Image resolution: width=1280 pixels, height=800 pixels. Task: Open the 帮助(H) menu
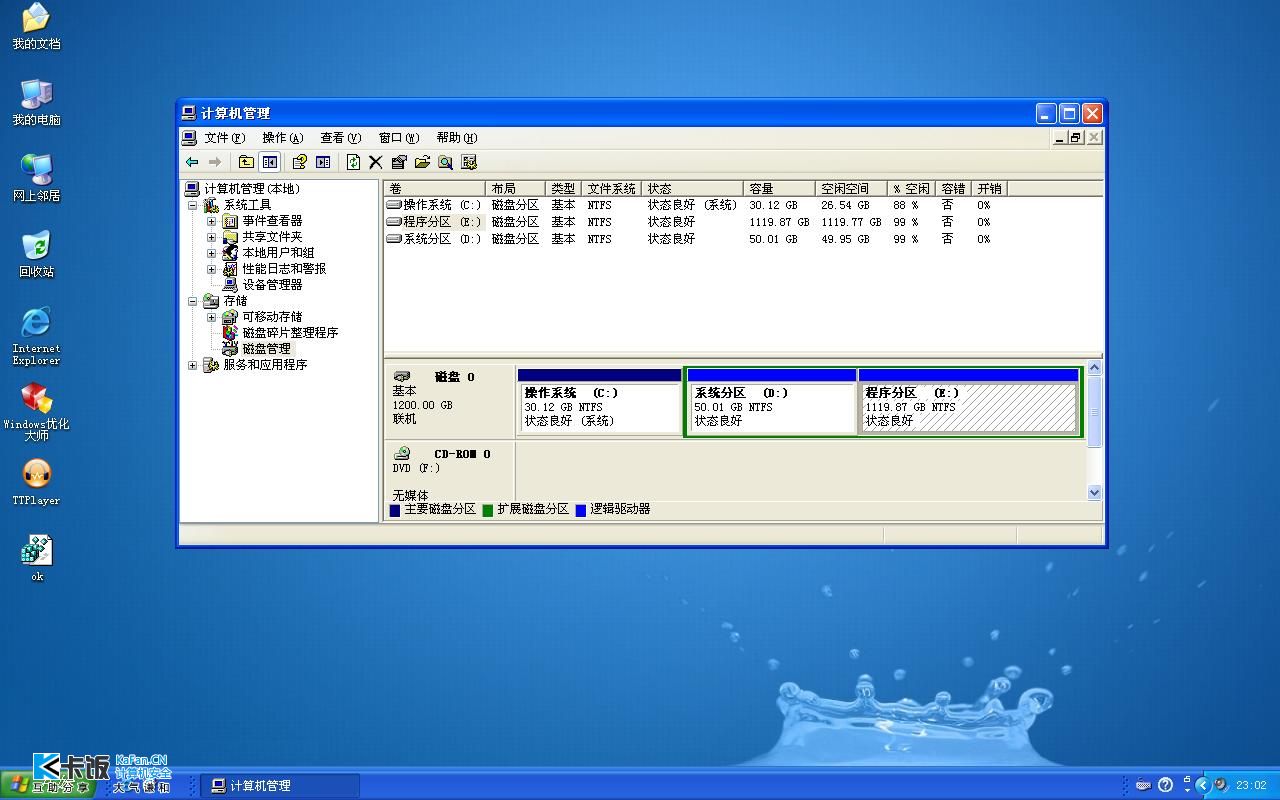coord(456,138)
